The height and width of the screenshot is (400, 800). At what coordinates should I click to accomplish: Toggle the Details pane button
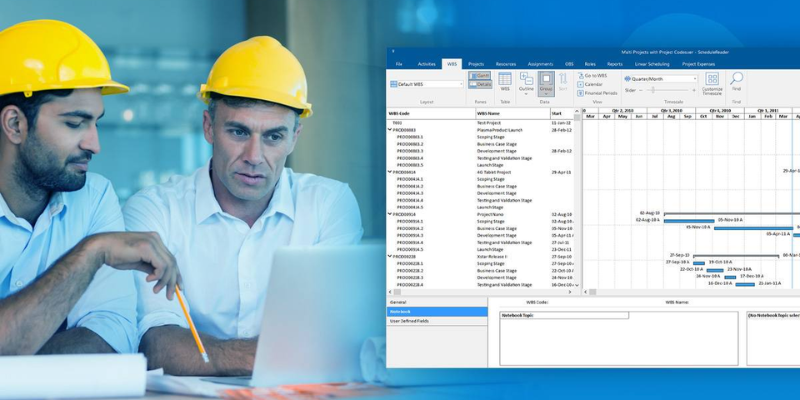point(480,84)
